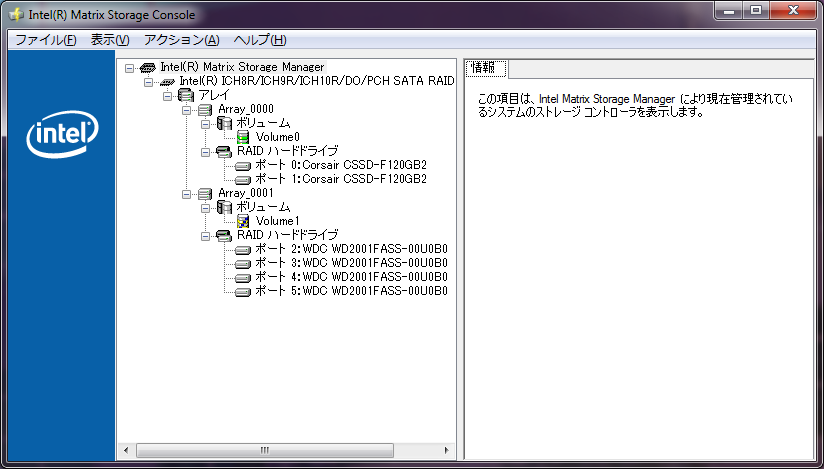This screenshot has height=469, width=824.
Task: Select ポート 3:WDC WD2001FASS-00U0B0 text
Action: tap(351, 263)
